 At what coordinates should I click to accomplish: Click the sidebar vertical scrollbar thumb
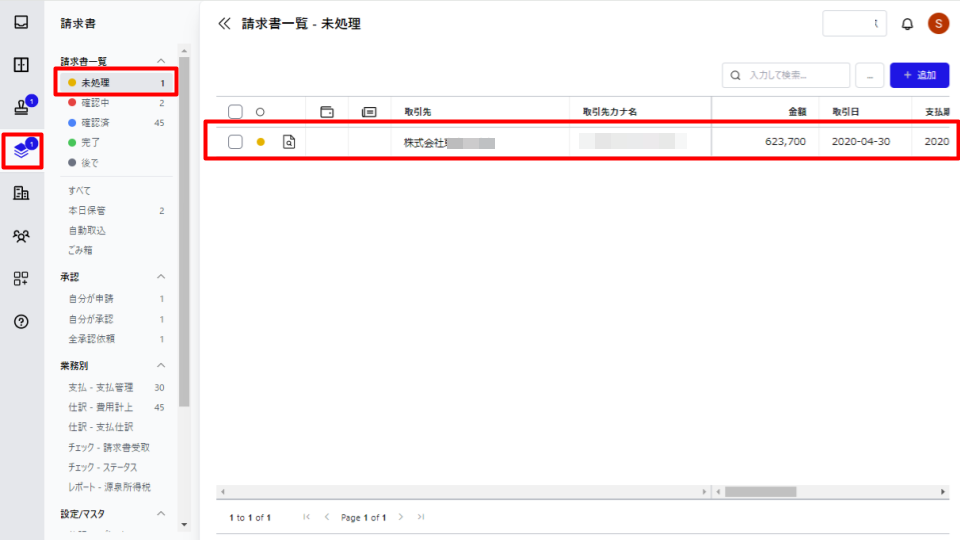[184, 233]
